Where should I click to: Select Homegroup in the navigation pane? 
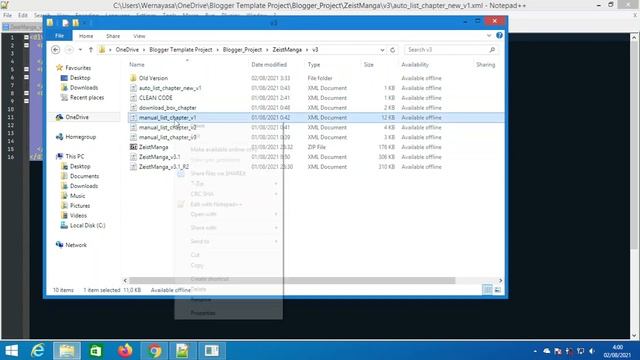point(80,137)
